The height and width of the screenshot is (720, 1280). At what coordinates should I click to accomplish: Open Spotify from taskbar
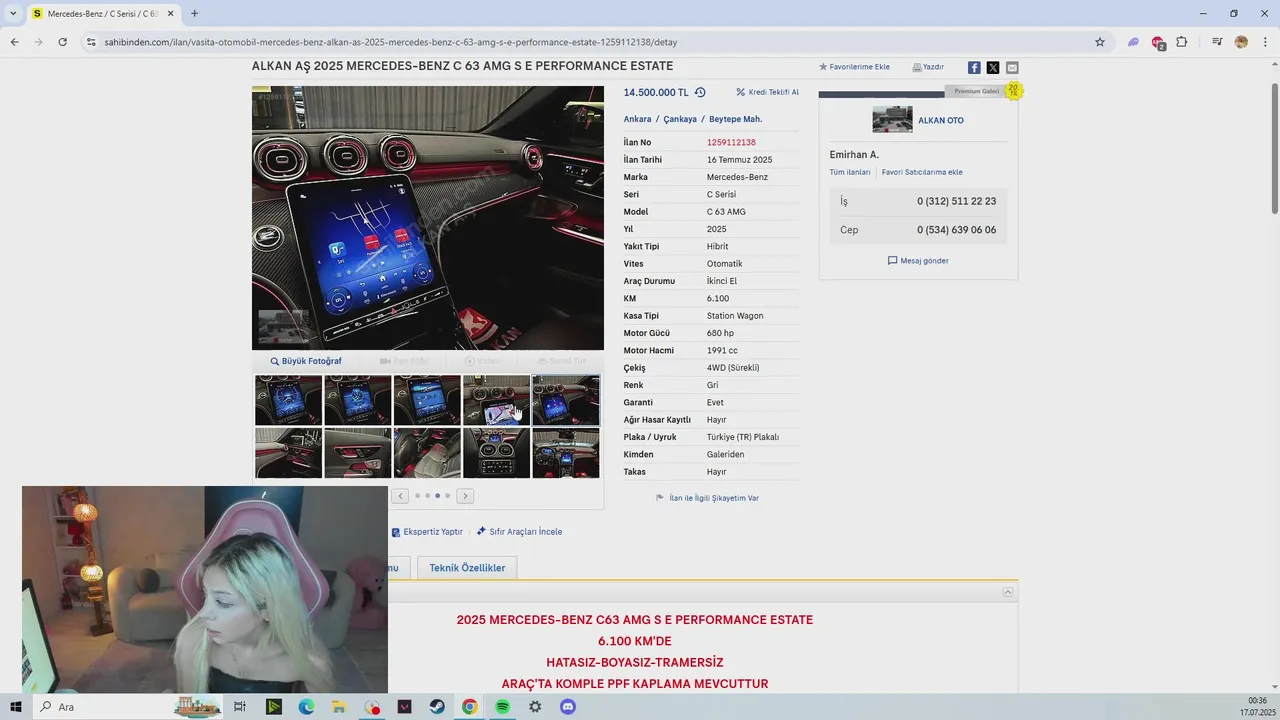[503, 707]
